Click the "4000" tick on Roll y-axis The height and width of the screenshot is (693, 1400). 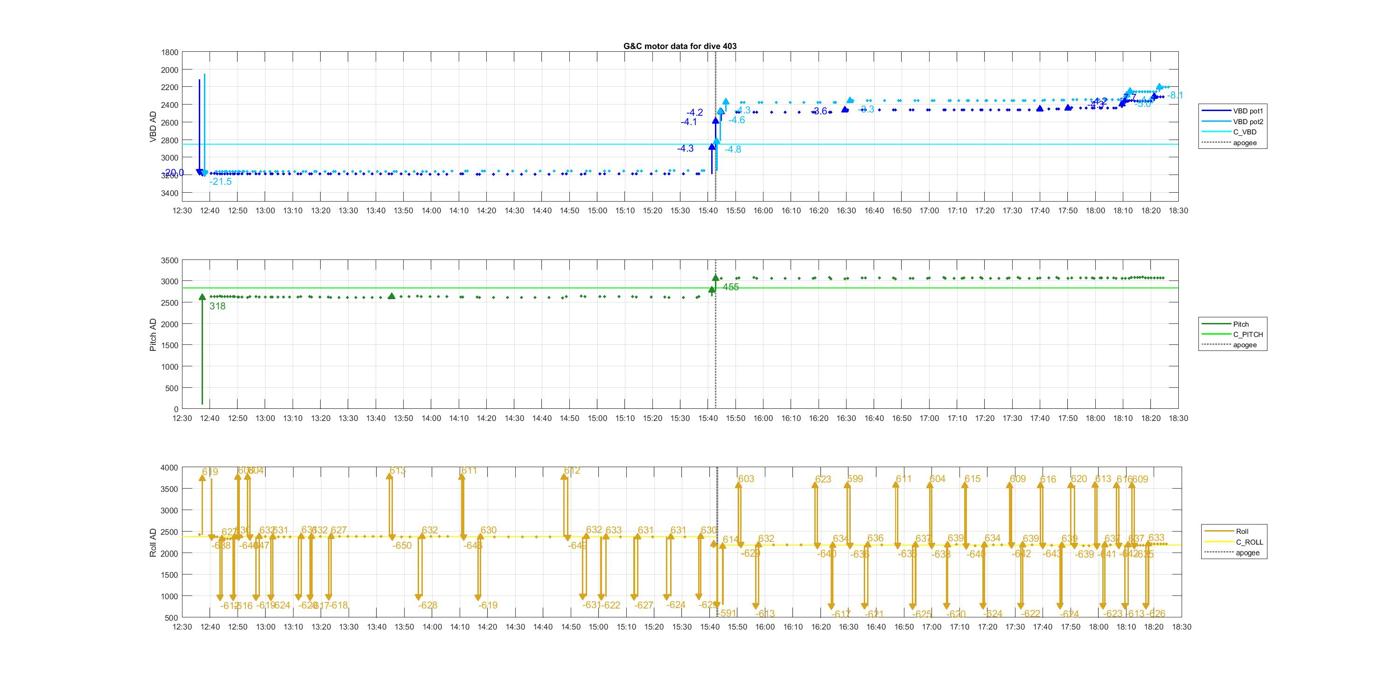click(x=170, y=468)
